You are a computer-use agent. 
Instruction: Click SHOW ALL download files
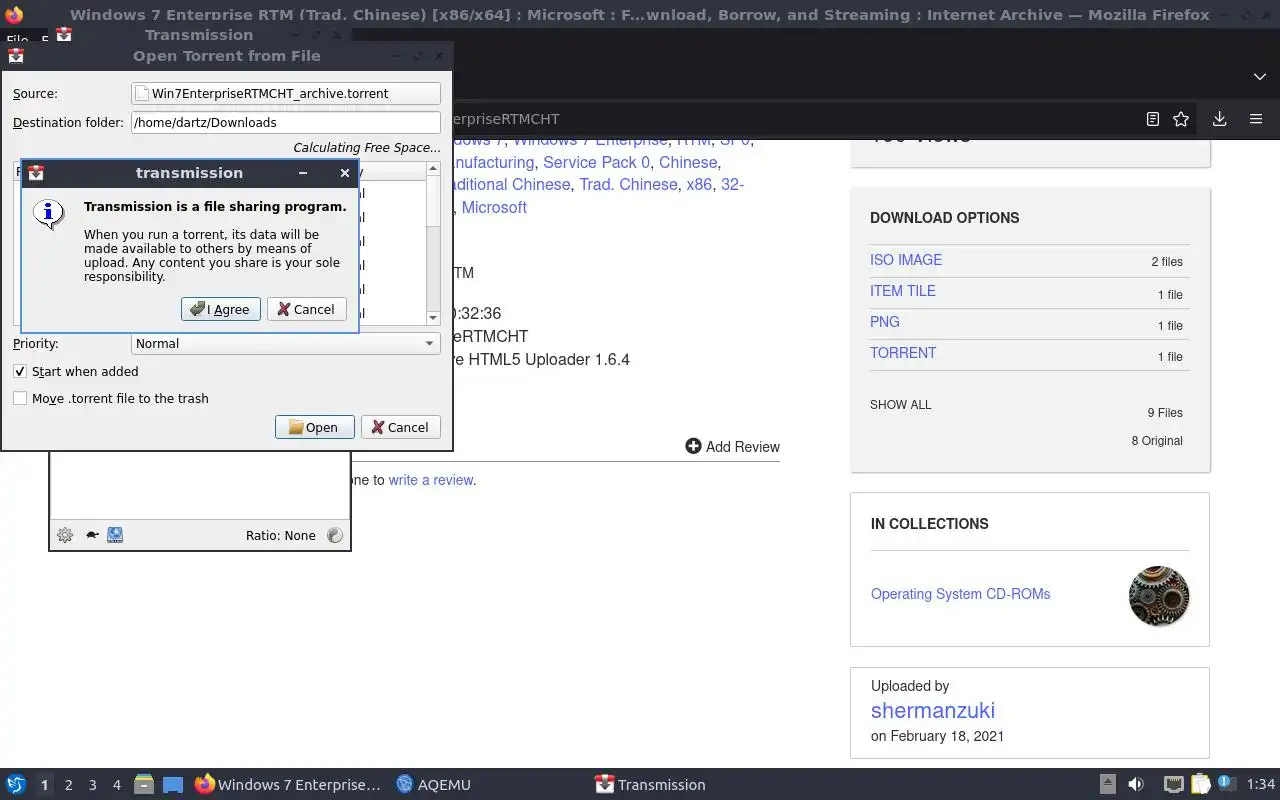[900, 405]
